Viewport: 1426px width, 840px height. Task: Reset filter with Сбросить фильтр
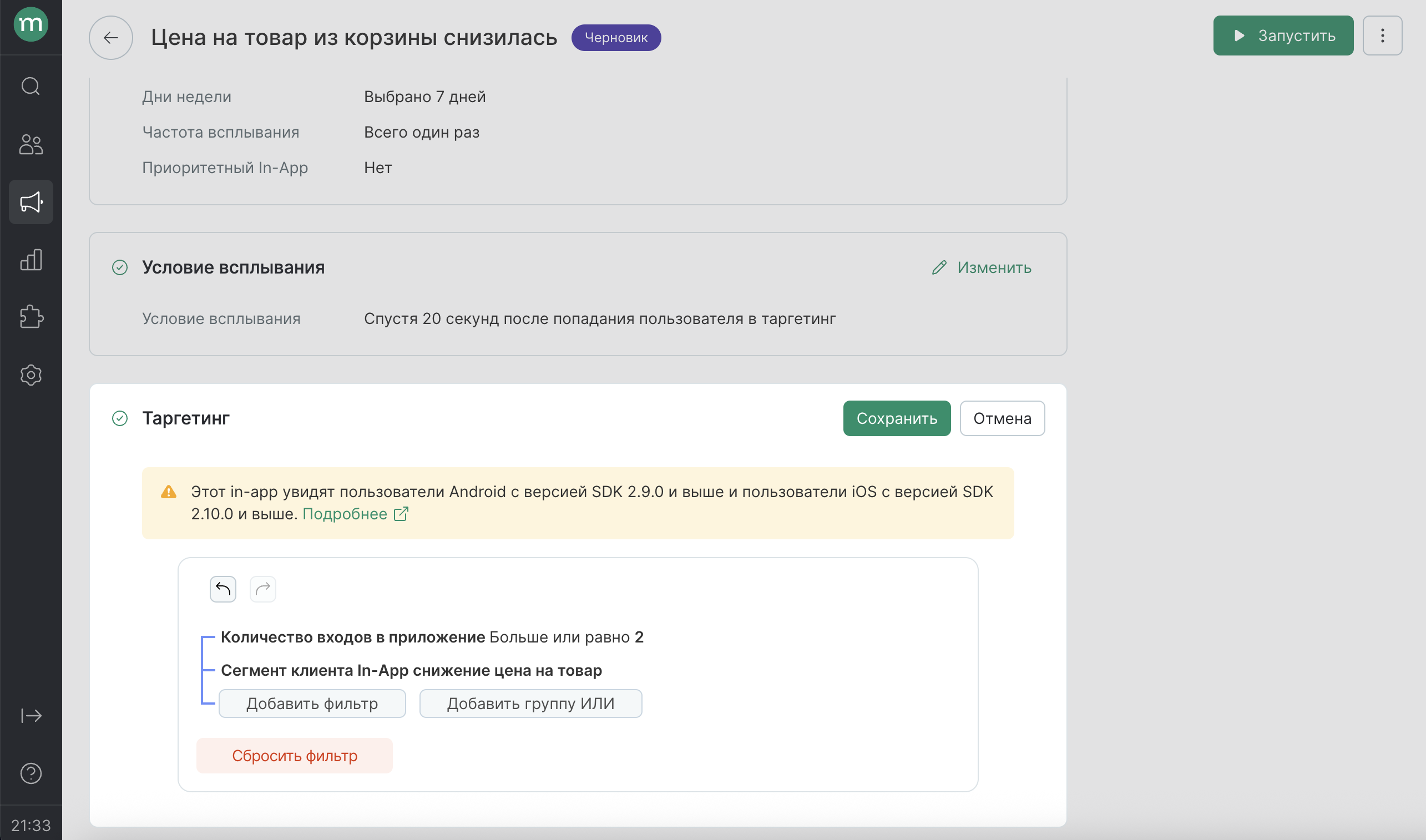click(x=295, y=756)
